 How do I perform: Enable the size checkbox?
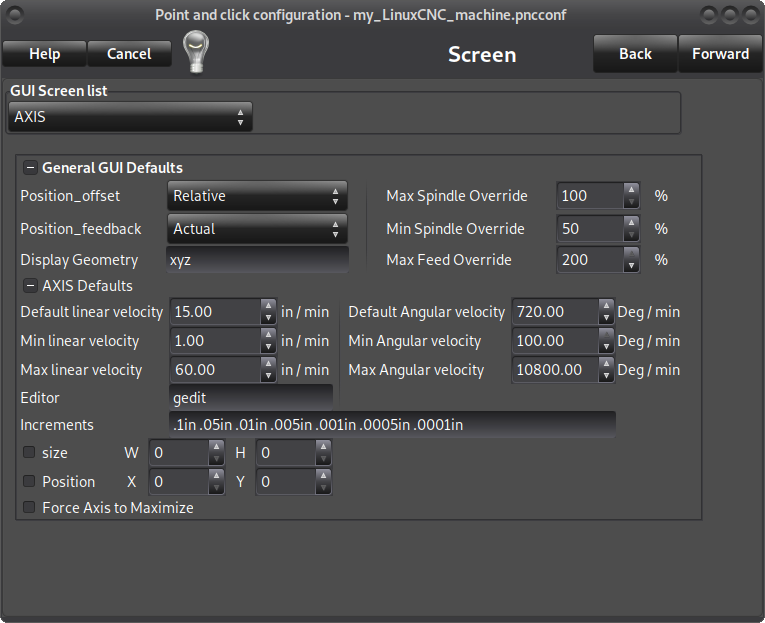coord(29,452)
